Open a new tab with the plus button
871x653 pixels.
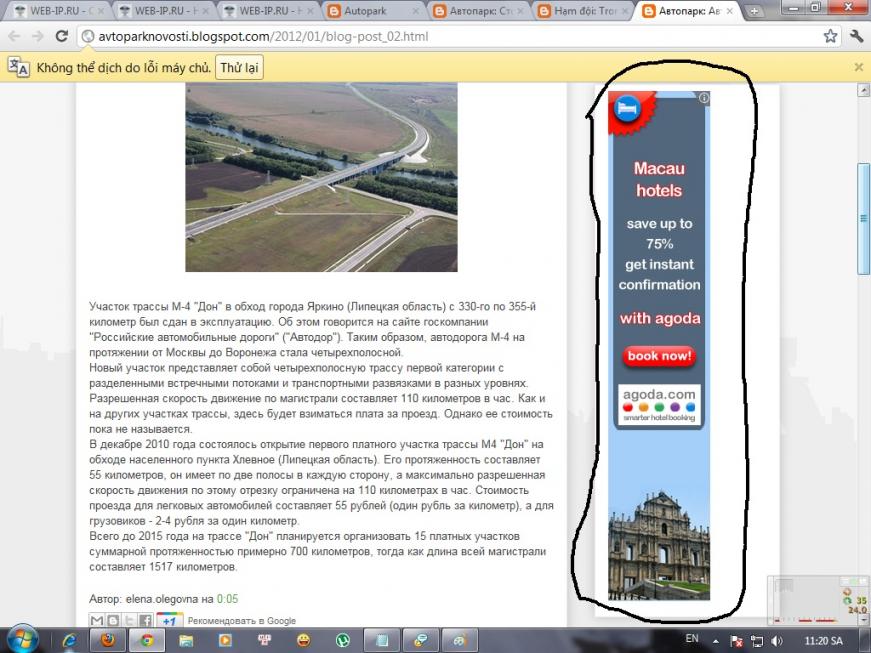coord(755,12)
